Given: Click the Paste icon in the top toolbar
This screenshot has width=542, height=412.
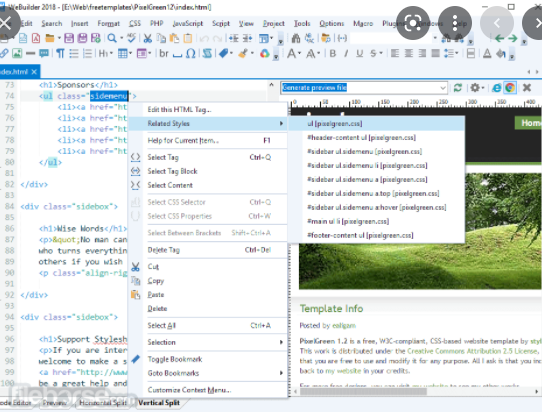Looking at the screenshot, I should coord(174,38).
